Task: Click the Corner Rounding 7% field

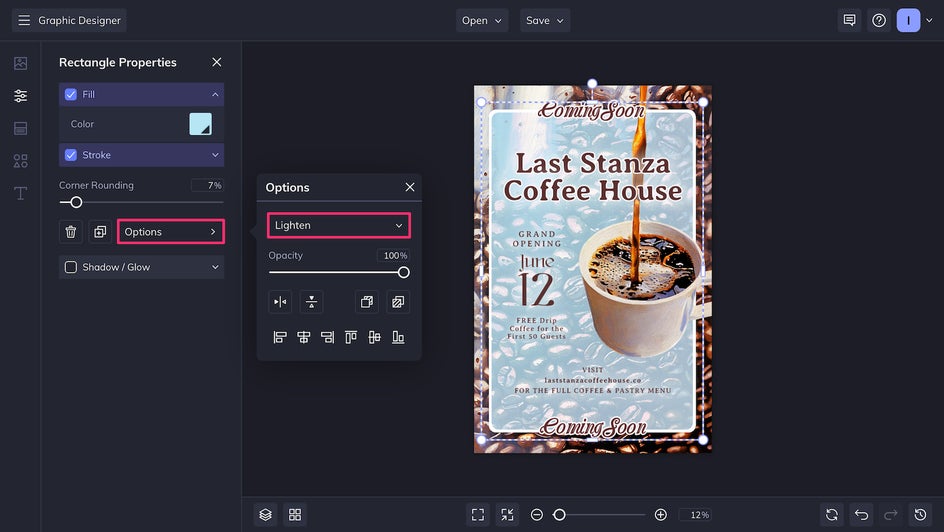Action: tap(207, 185)
